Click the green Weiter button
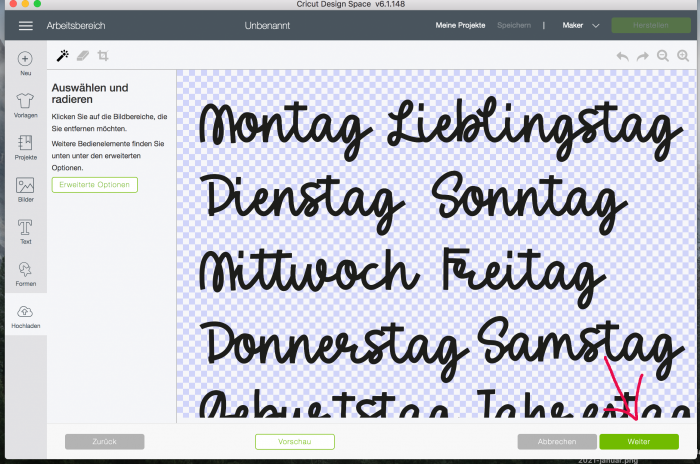 click(638, 441)
